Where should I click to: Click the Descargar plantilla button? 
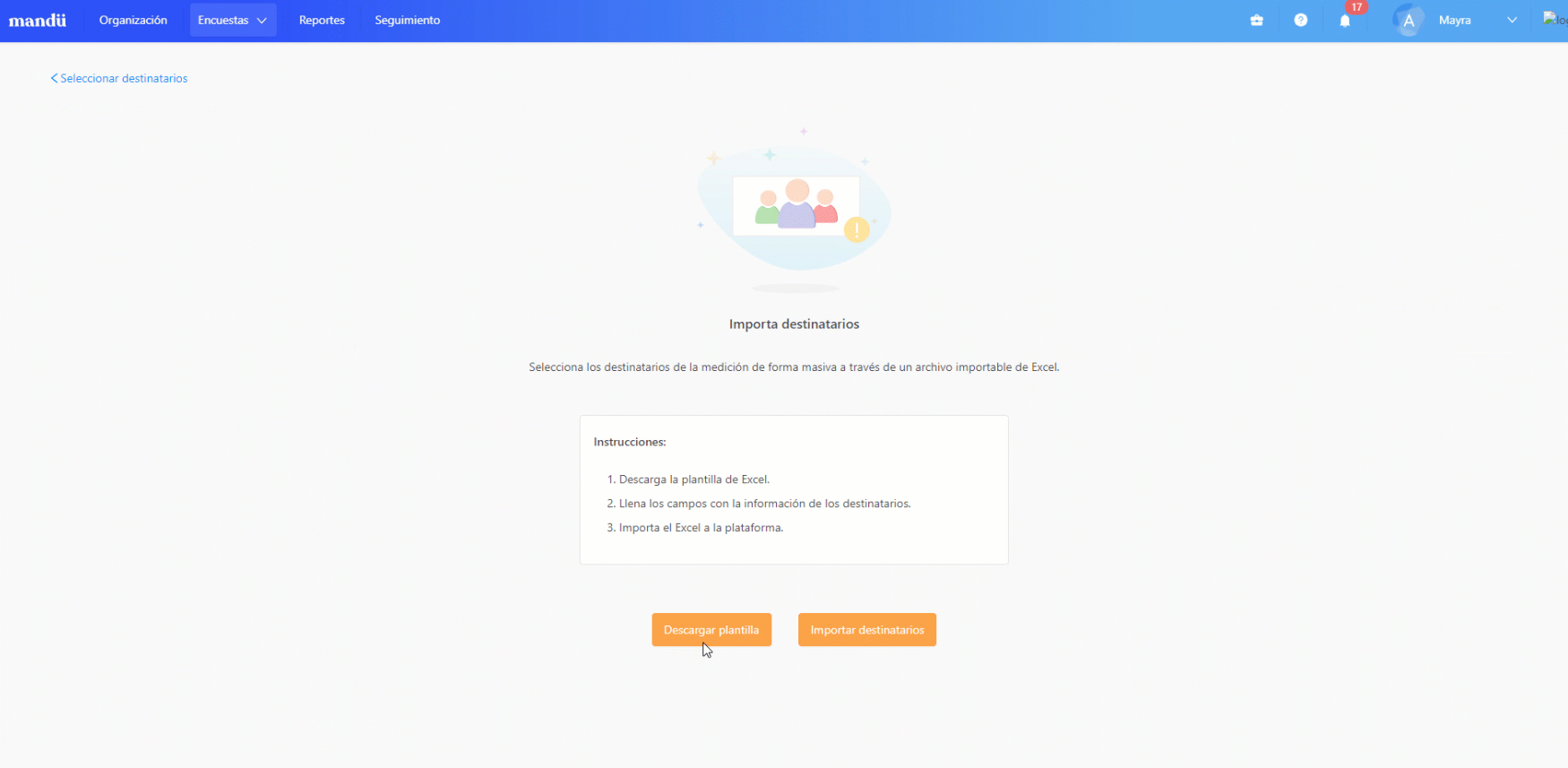(x=711, y=630)
